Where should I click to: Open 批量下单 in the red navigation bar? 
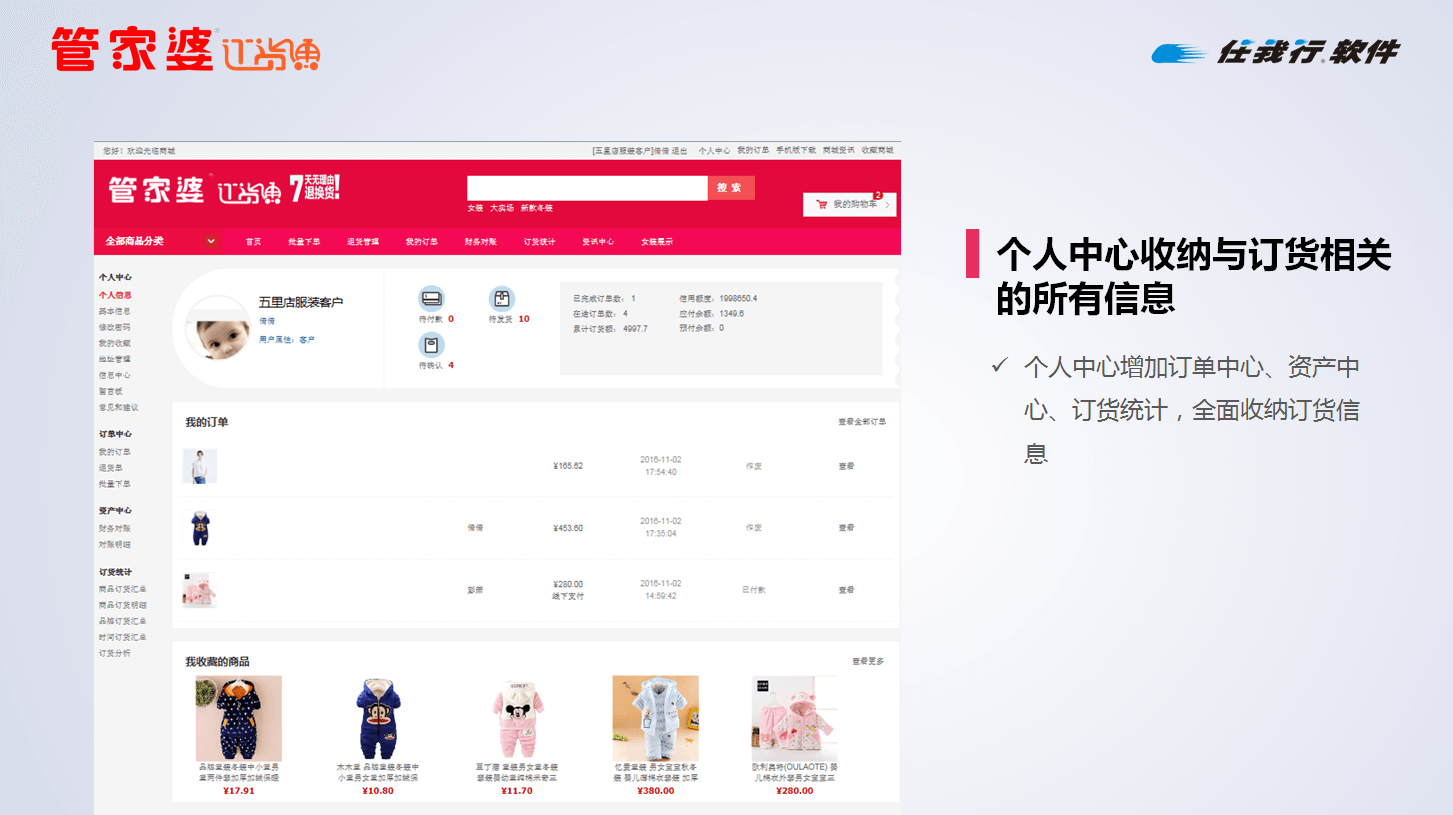[x=304, y=242]
